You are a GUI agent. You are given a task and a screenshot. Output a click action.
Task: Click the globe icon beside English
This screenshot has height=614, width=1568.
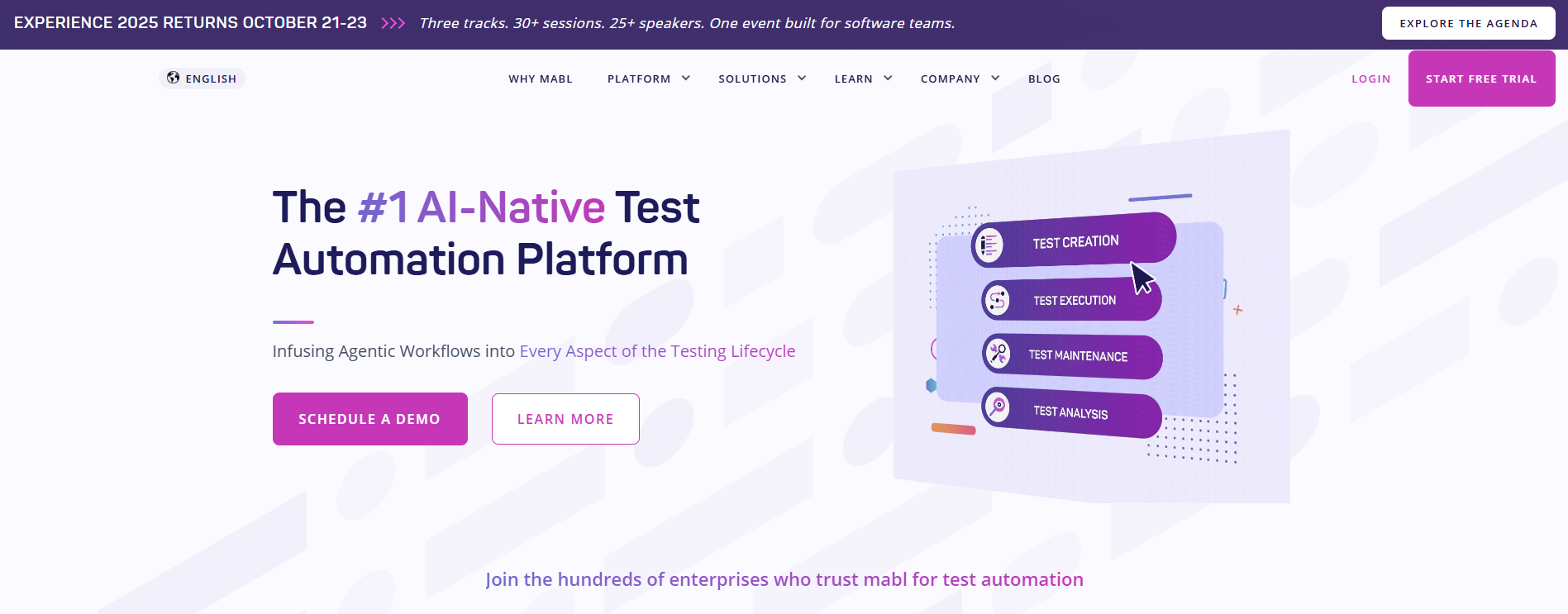point(173,78)
